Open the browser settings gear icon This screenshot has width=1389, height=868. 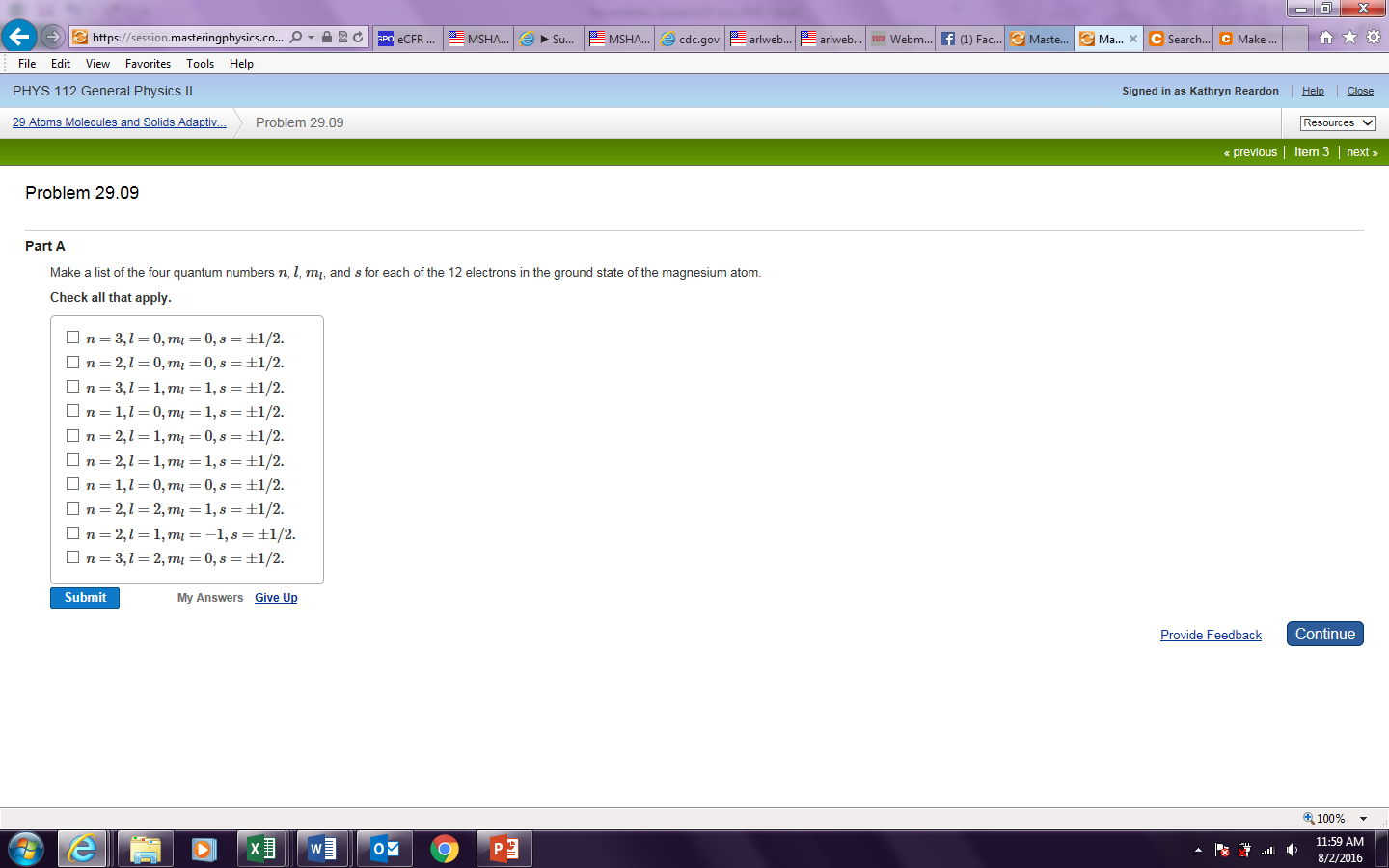pos(1373,38)
